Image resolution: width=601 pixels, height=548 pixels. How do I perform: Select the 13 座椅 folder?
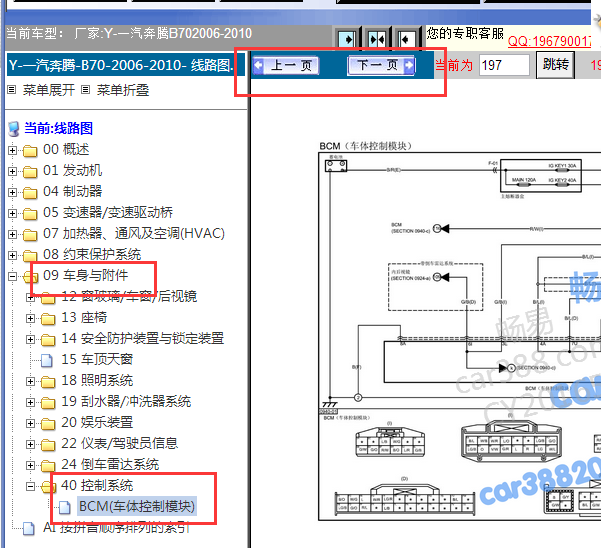click(84, 317)
